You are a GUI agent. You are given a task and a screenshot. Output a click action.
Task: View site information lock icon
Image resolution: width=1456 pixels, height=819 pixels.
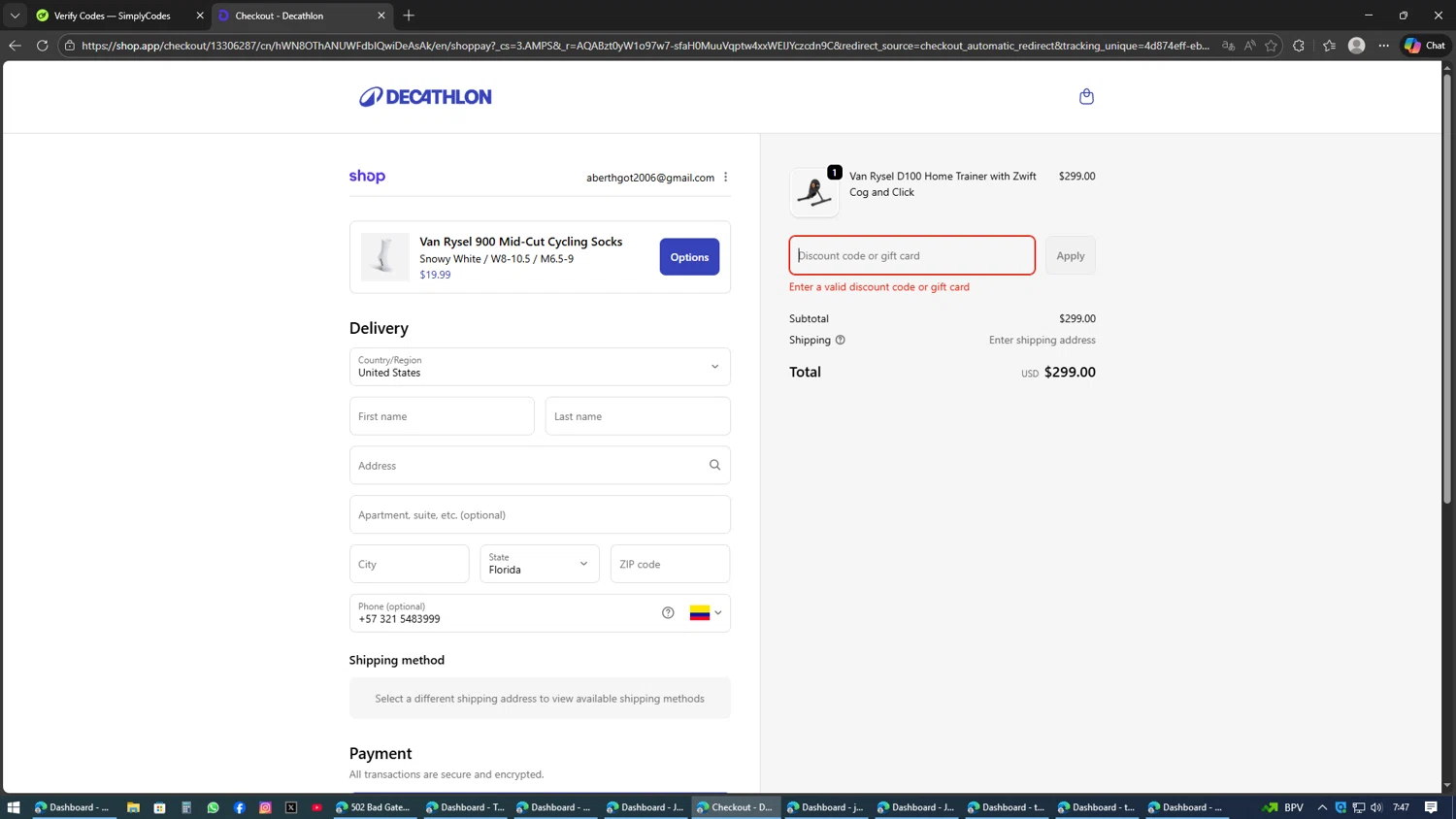70,46
